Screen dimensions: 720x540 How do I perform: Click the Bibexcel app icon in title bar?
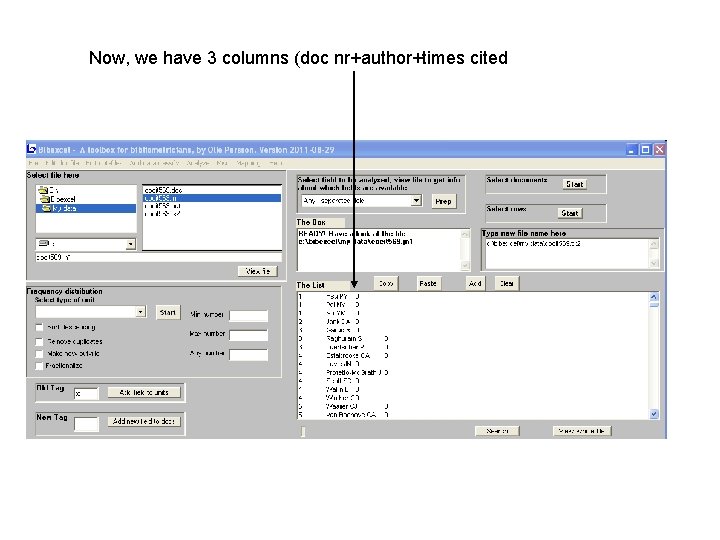pyautogui.click(x=32, y=149)
